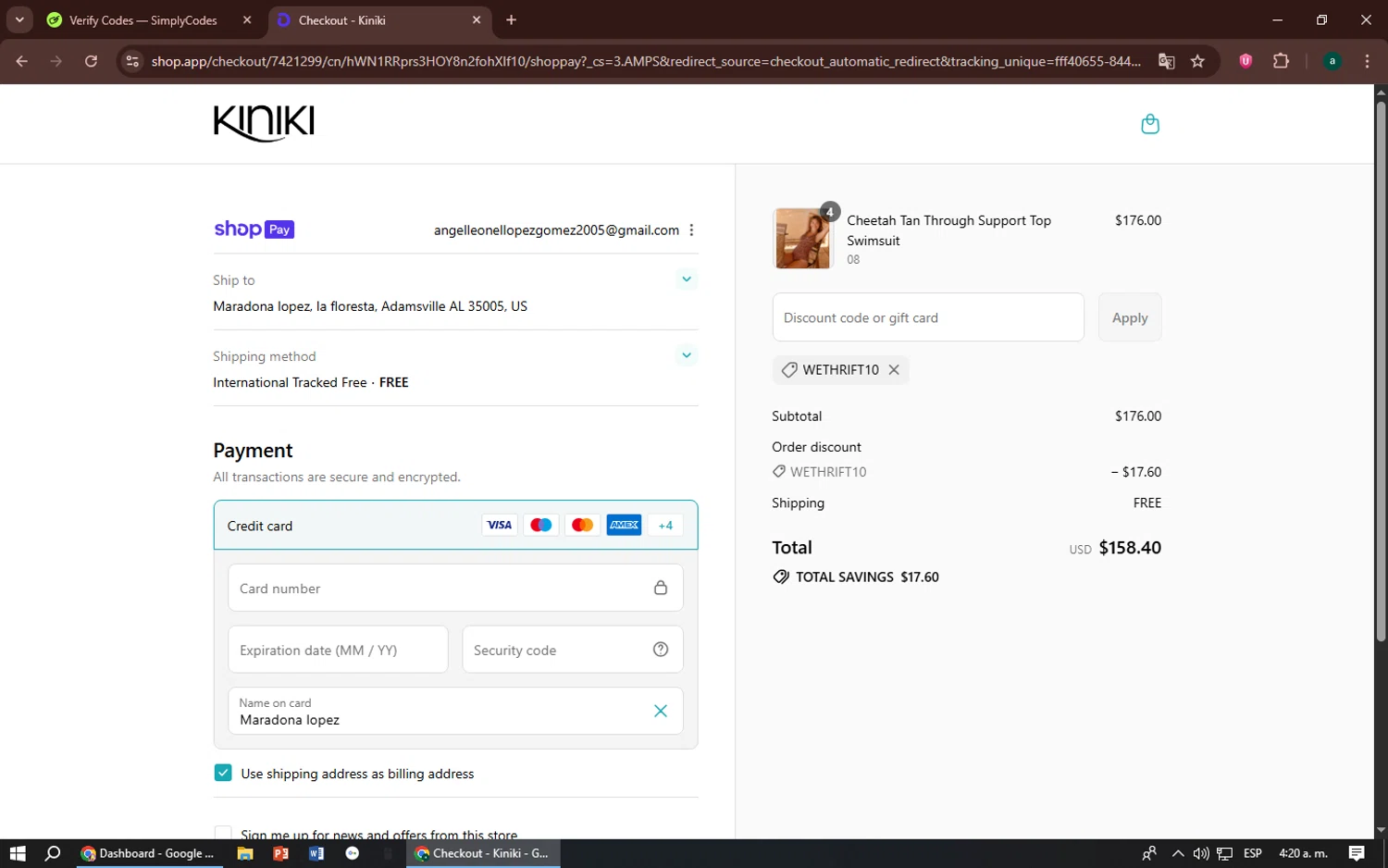Click the page vertical scrollbar
The height and width of the screenshot is (868, 1388).
click(x=1381, y=370)
